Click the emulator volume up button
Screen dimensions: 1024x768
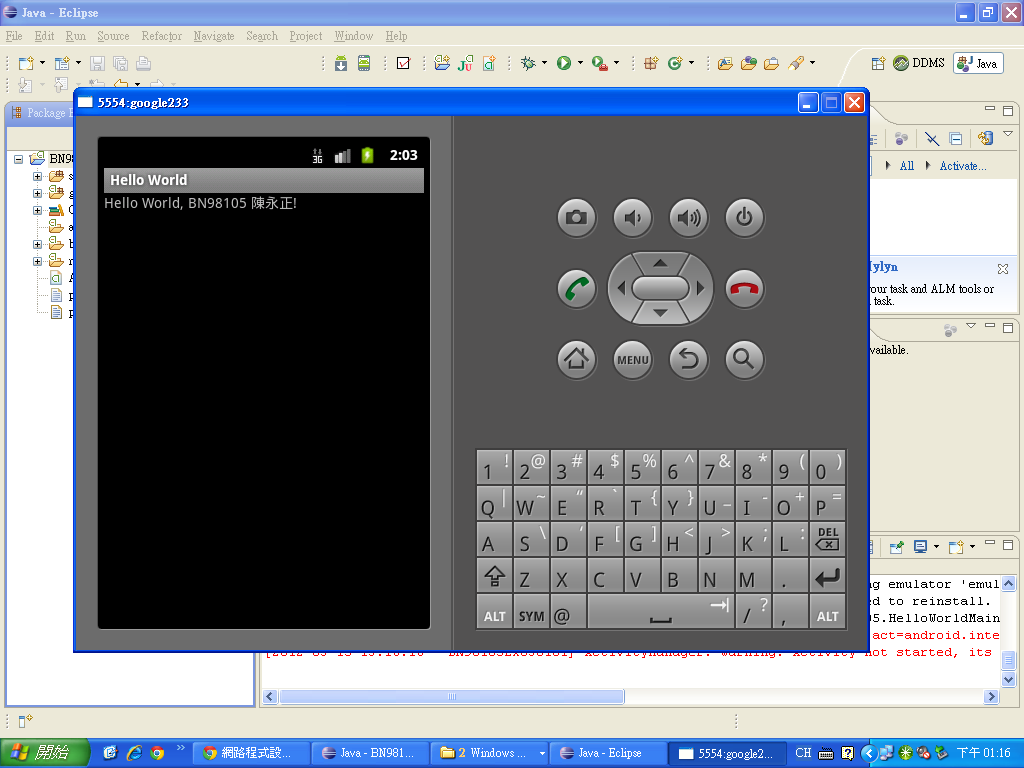688,217
